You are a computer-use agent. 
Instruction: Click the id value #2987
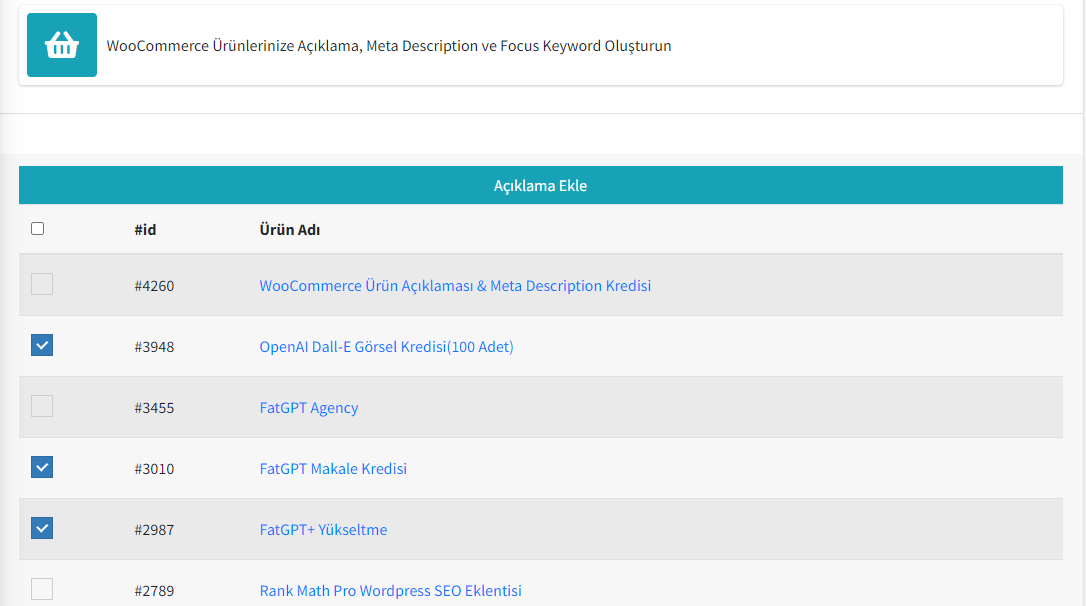click(154, 529)
